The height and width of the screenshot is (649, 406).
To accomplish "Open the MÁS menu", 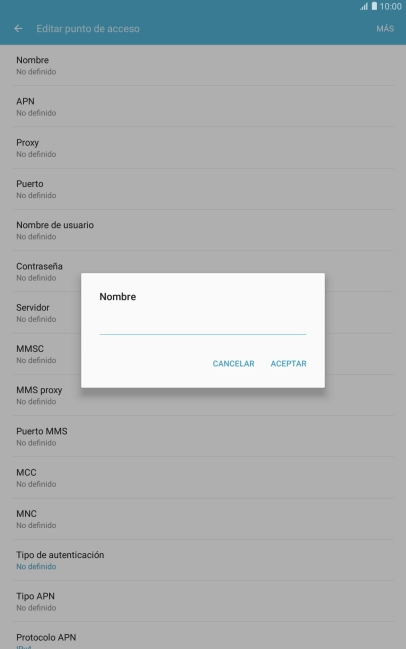I will (x=385, y=29).
